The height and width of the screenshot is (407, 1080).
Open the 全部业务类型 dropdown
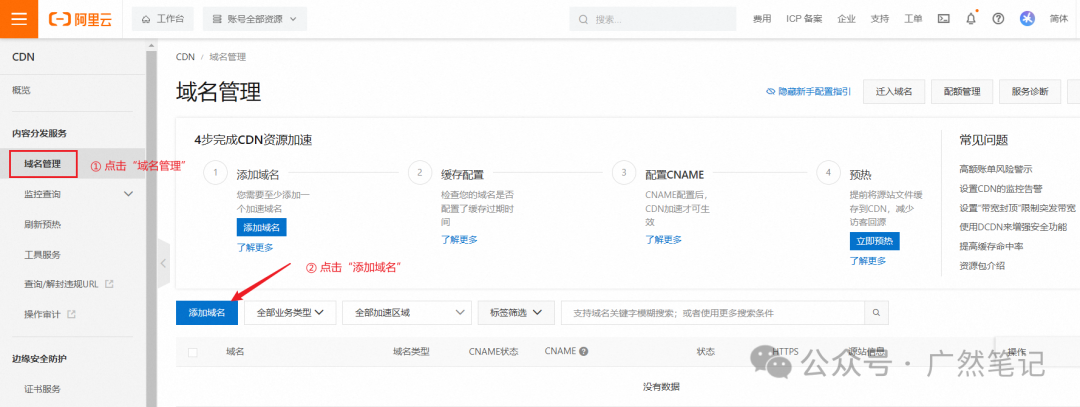coord(290,313)
